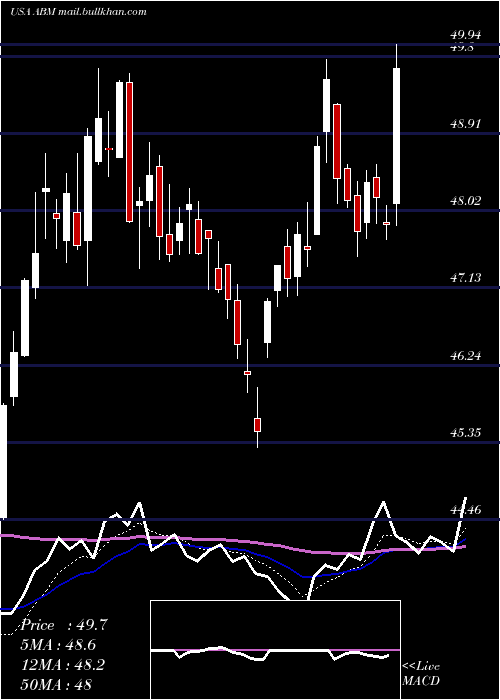Click the 47.13 price axis label
The image size is (500, 700).
coord(466,278)
